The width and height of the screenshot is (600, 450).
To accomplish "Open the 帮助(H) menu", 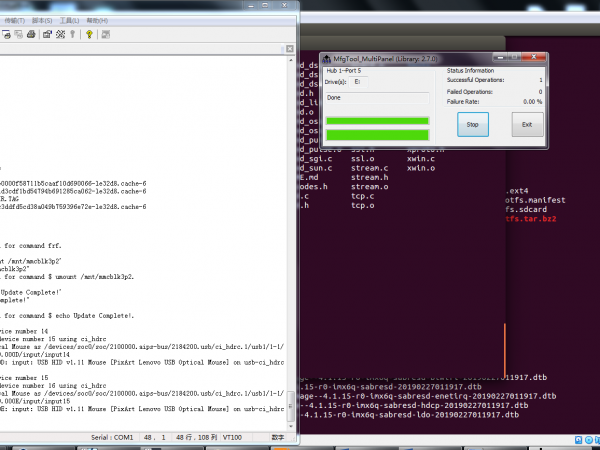I will [x=98, y=19].
